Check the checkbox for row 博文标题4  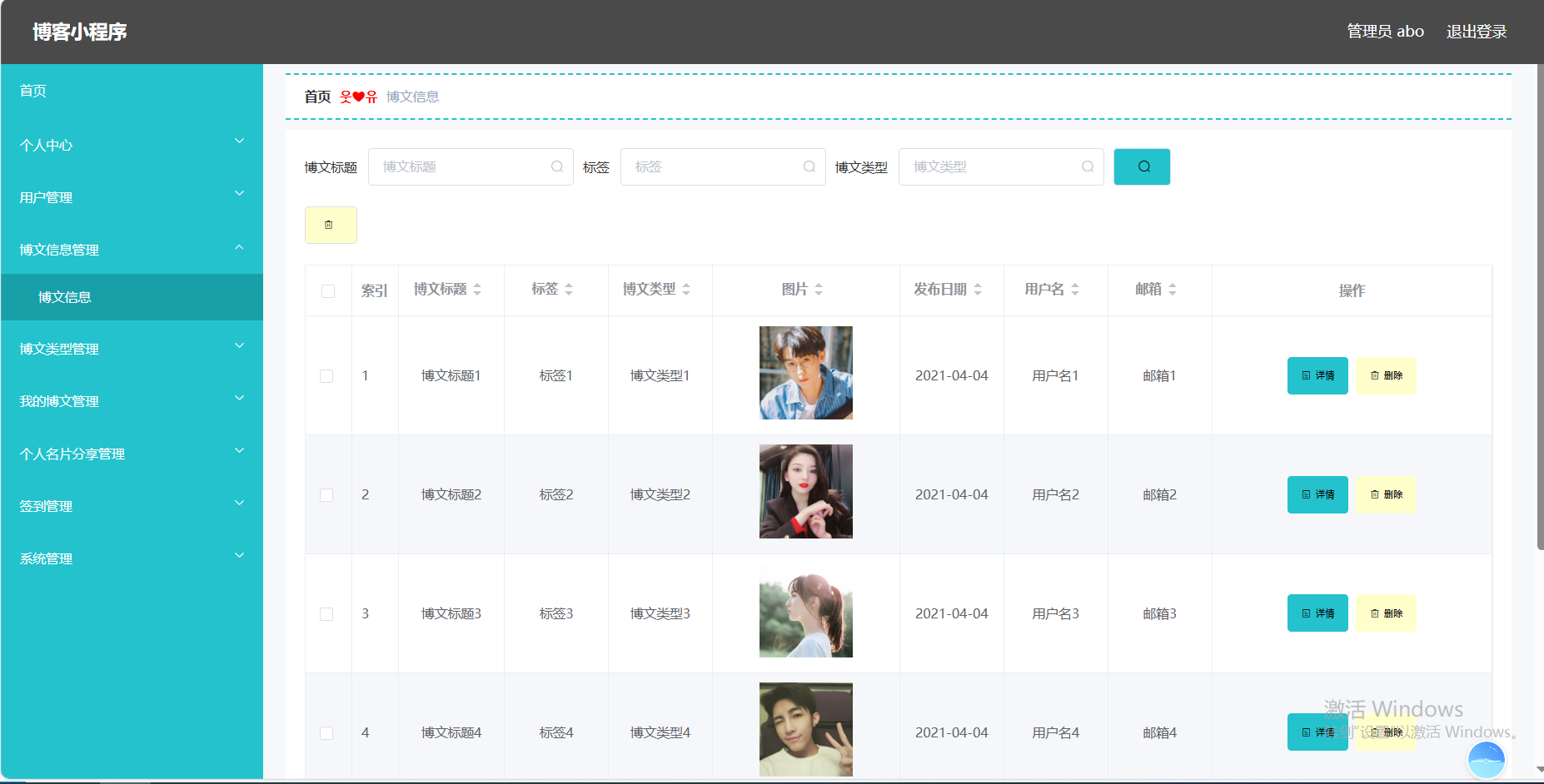tap(326, 733)
